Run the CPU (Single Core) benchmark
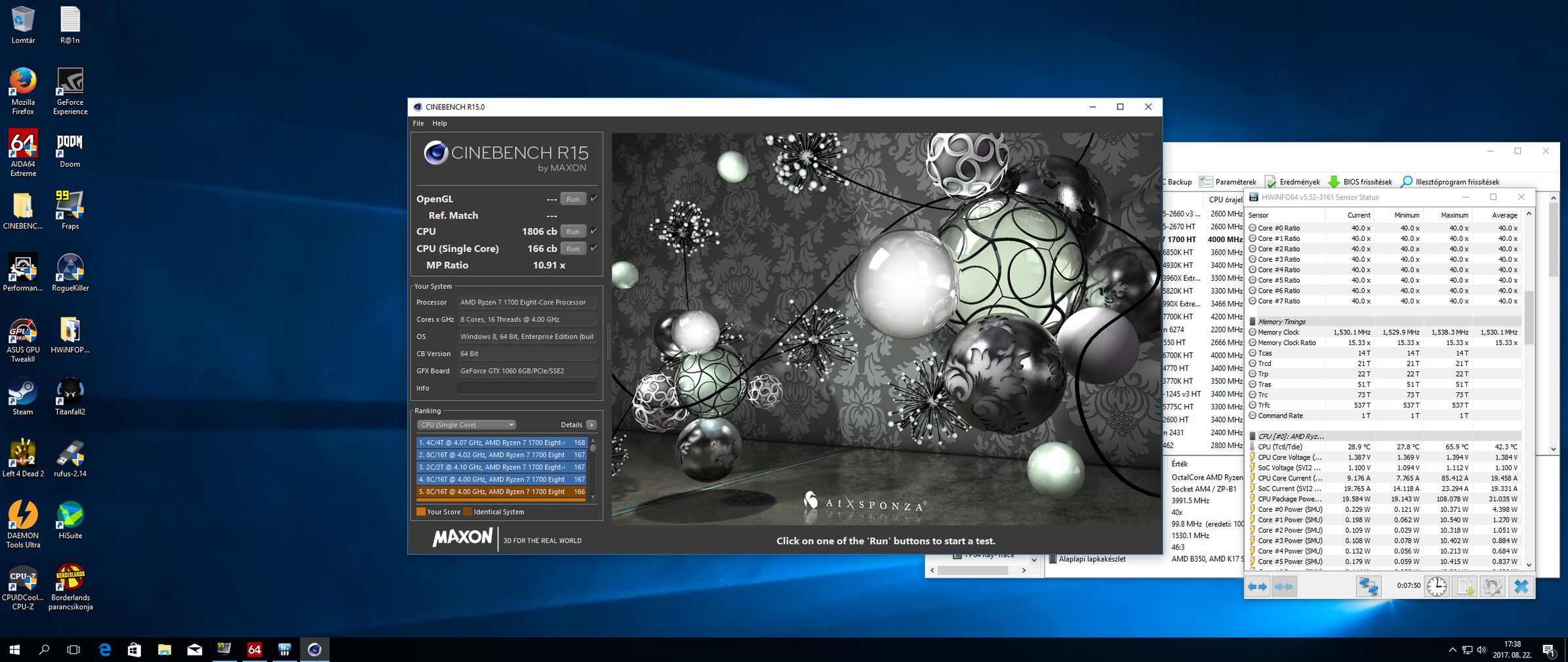This screenshot has width=1568, height=662. point(573,249)
